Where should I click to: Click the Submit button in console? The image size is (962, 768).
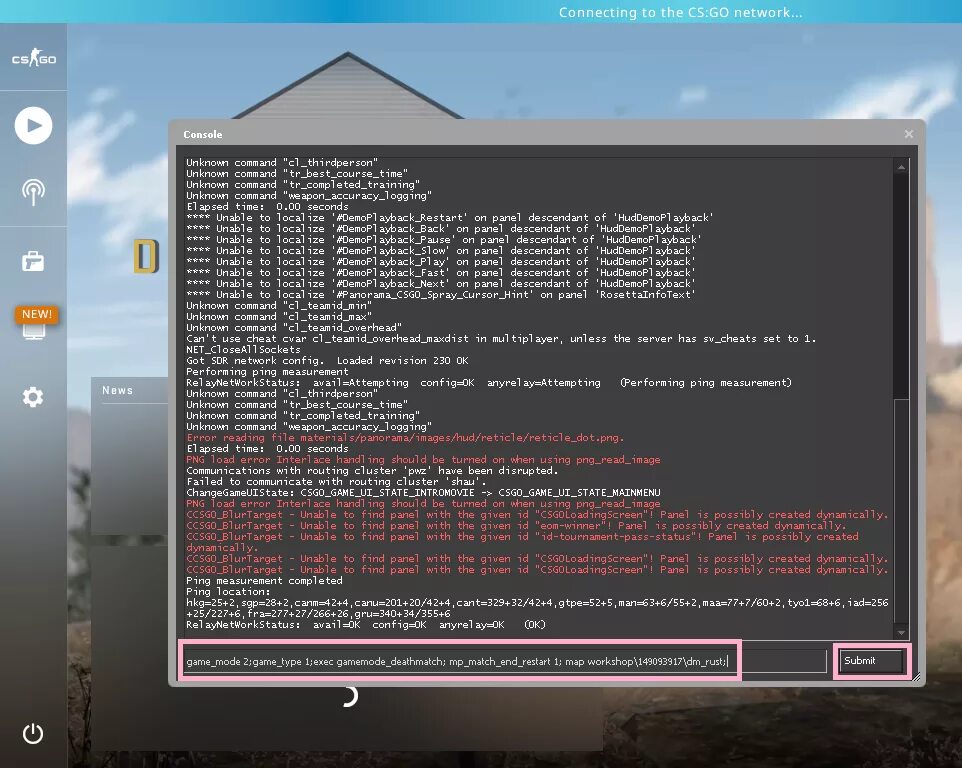click(871, 661)
